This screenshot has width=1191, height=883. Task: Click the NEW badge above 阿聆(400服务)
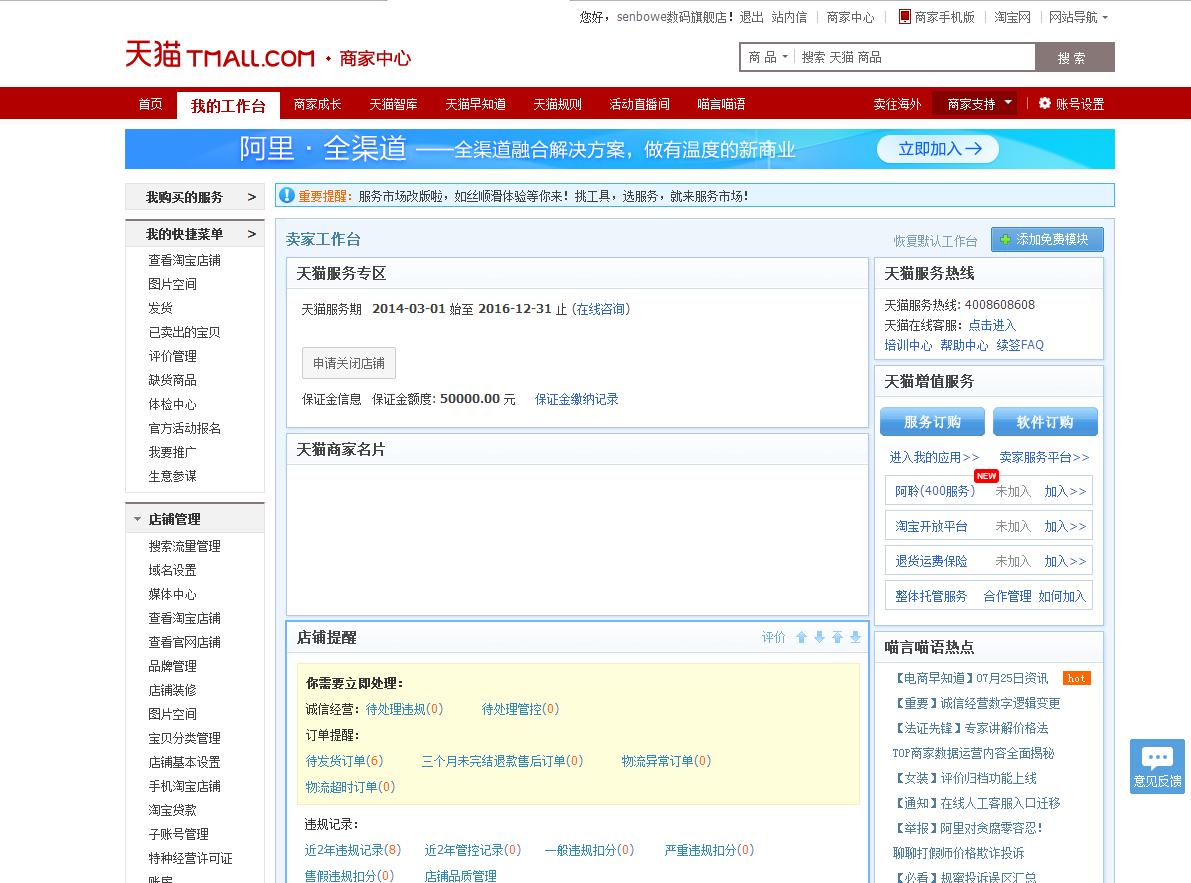(986, 475)
